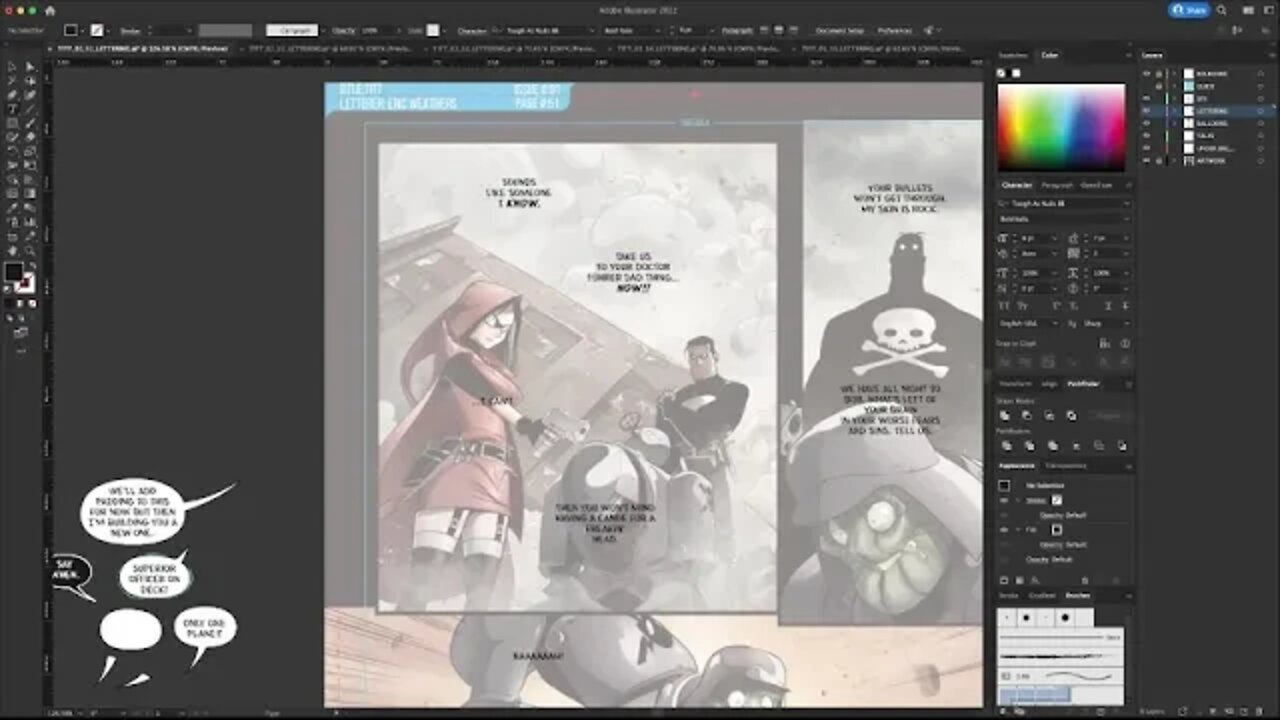1280x720 pixels.
Task: Open font family dropdown in Character panel
Action: point(1127,203)
